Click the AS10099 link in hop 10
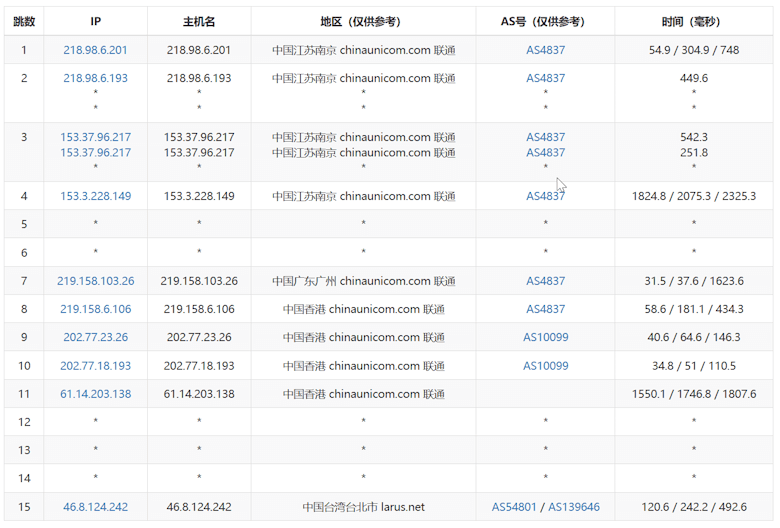 tap(545, 366)
